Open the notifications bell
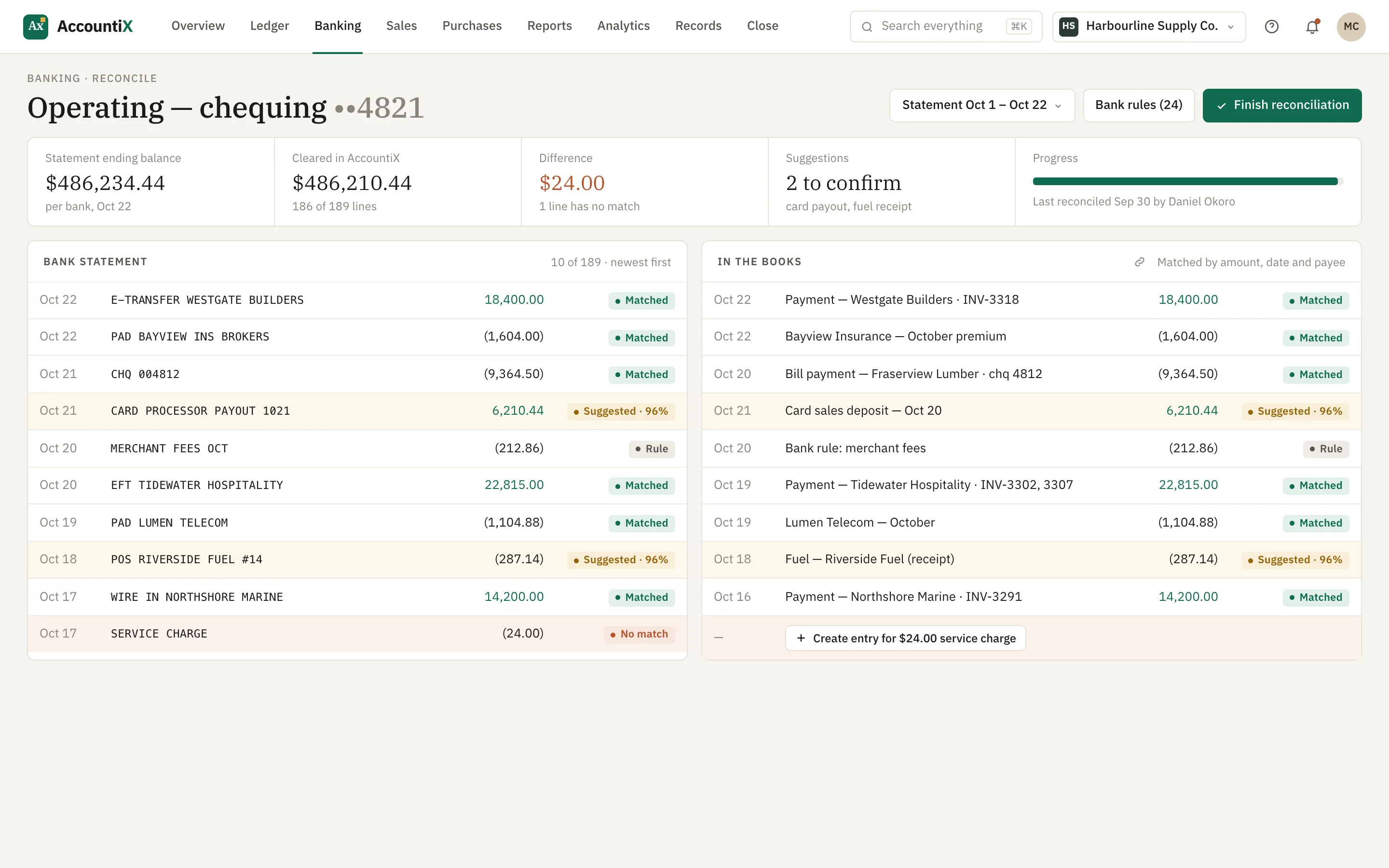This screenshot has width=1389, height=868. pos(1312,27)
